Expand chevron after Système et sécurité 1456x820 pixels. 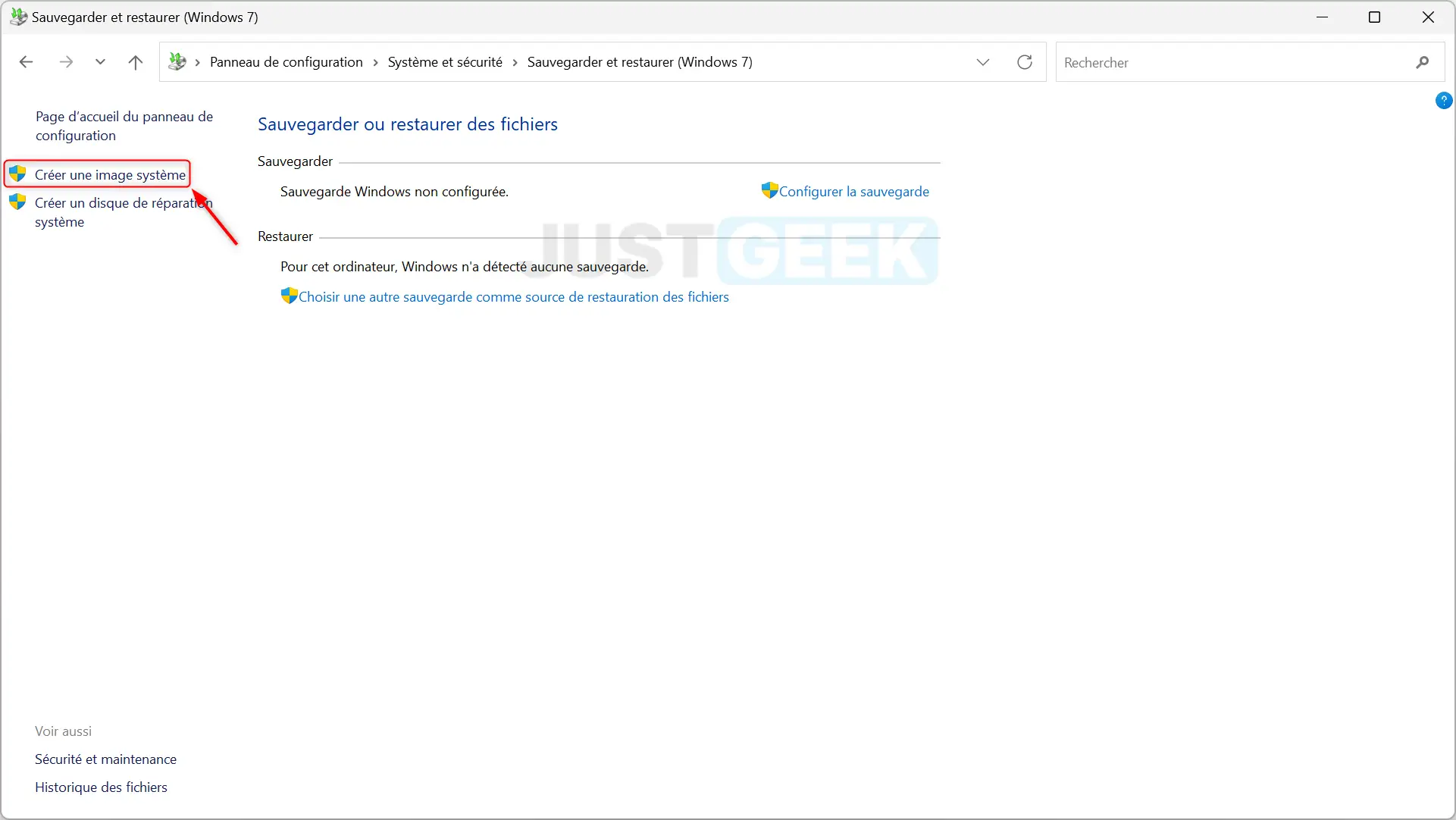(x=515, y=63)
